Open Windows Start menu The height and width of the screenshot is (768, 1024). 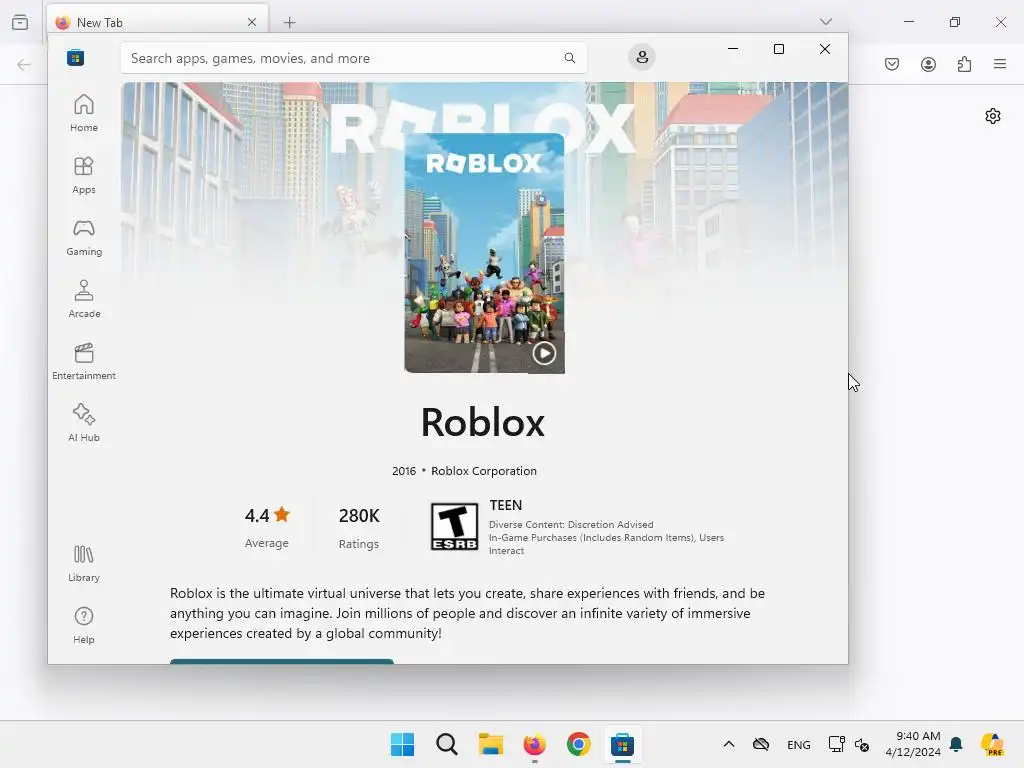pos(402,744)
